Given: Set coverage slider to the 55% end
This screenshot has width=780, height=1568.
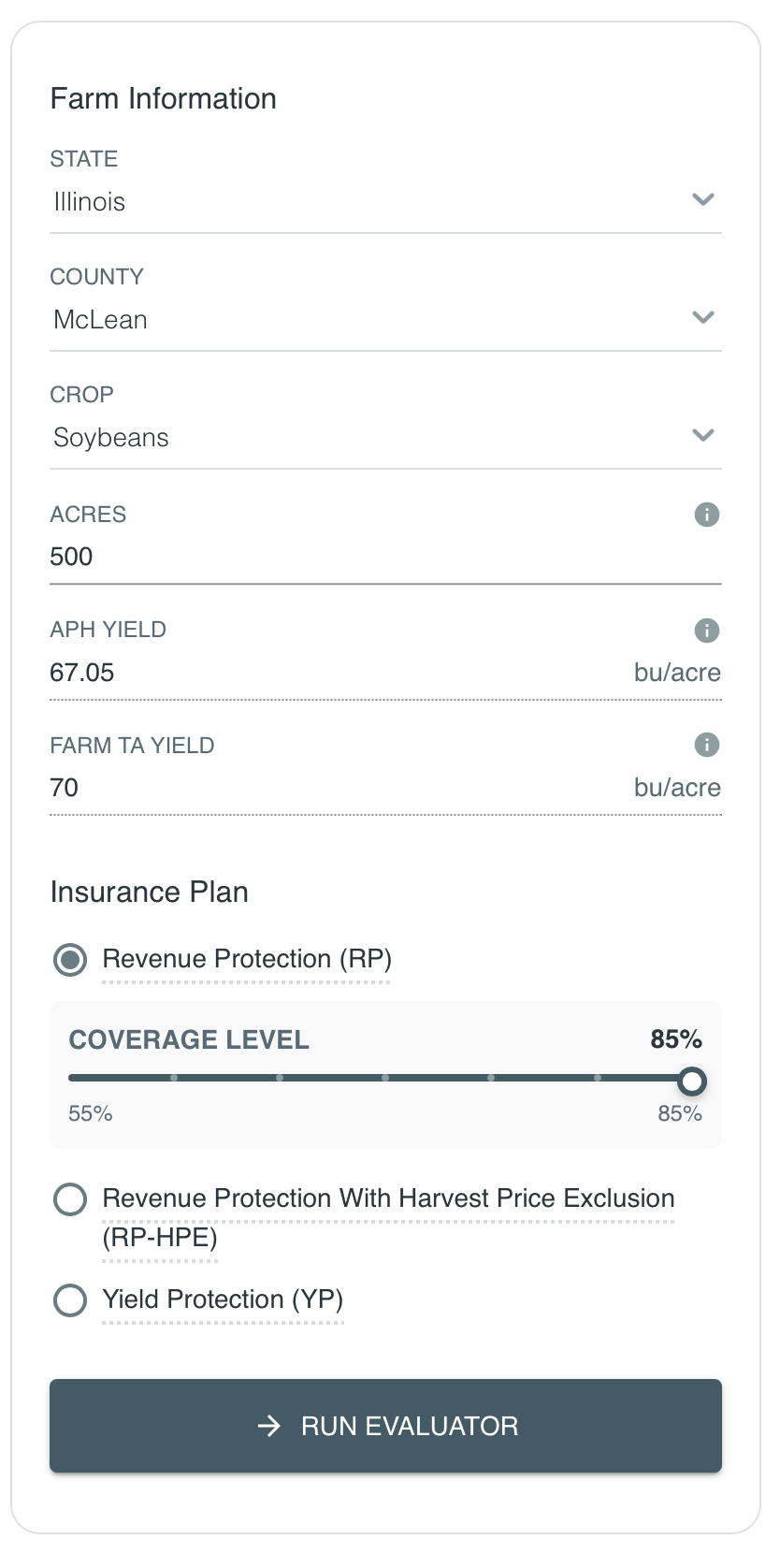Looking at the screenshot, I should [70, 1078].
